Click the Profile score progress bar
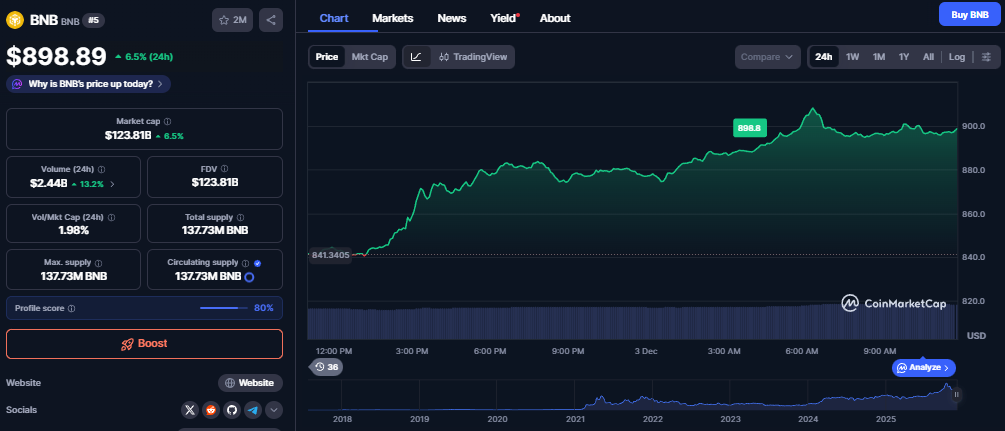The width and height of the screenshot is (1005, 431). [224, 308]
